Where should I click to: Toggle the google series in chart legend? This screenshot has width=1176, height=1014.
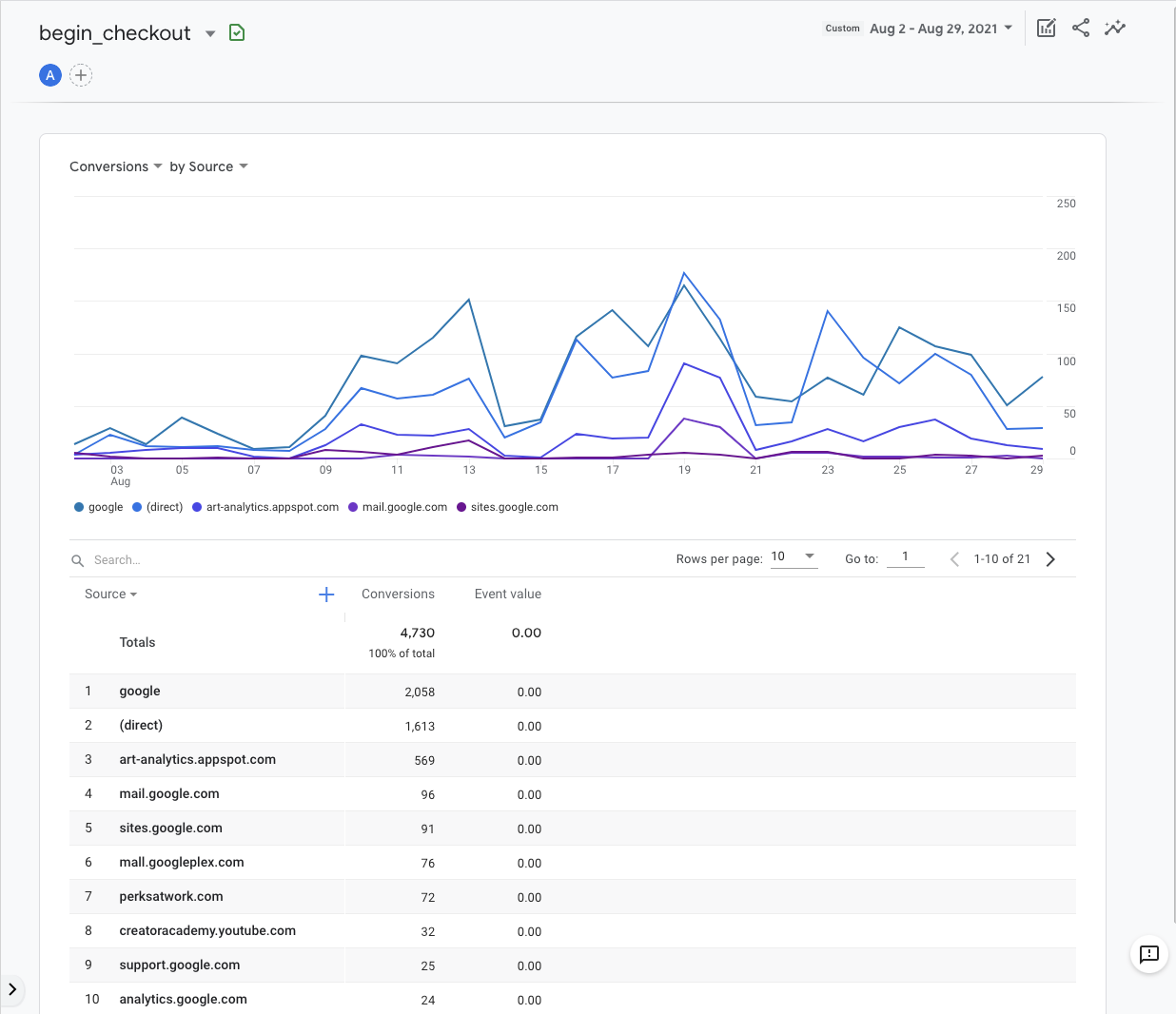click(x=99, y=507)
